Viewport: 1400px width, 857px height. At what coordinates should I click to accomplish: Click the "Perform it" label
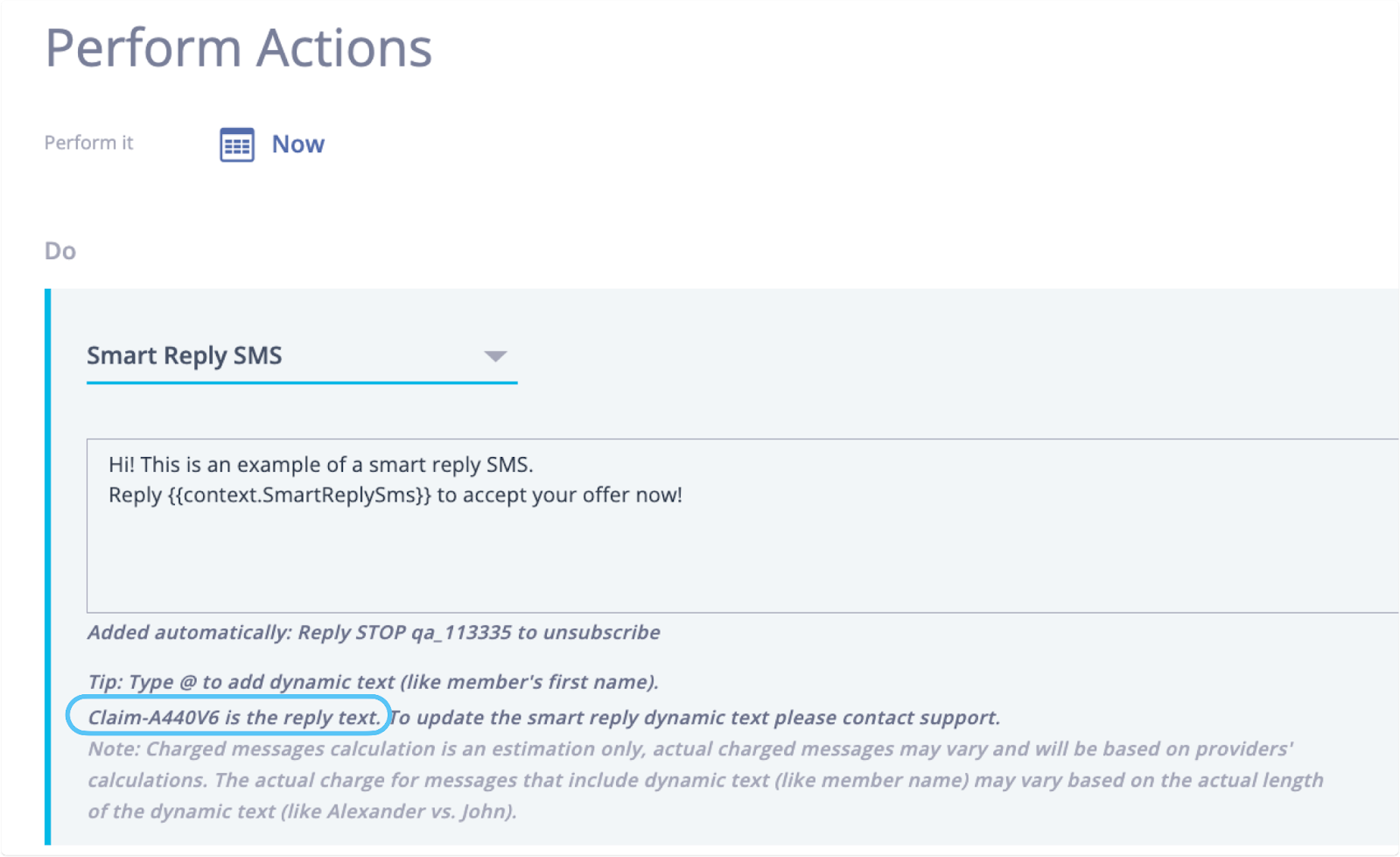[x=88, y=143]
